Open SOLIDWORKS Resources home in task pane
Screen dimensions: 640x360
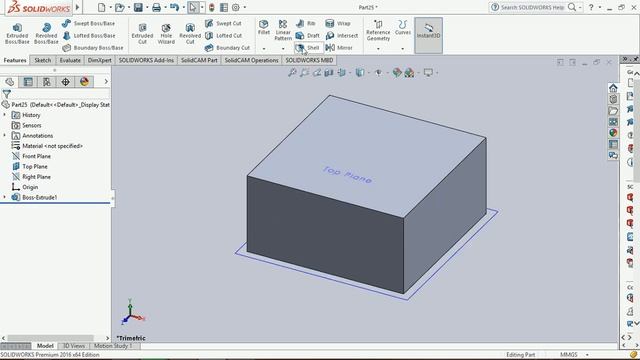(613, 88)
